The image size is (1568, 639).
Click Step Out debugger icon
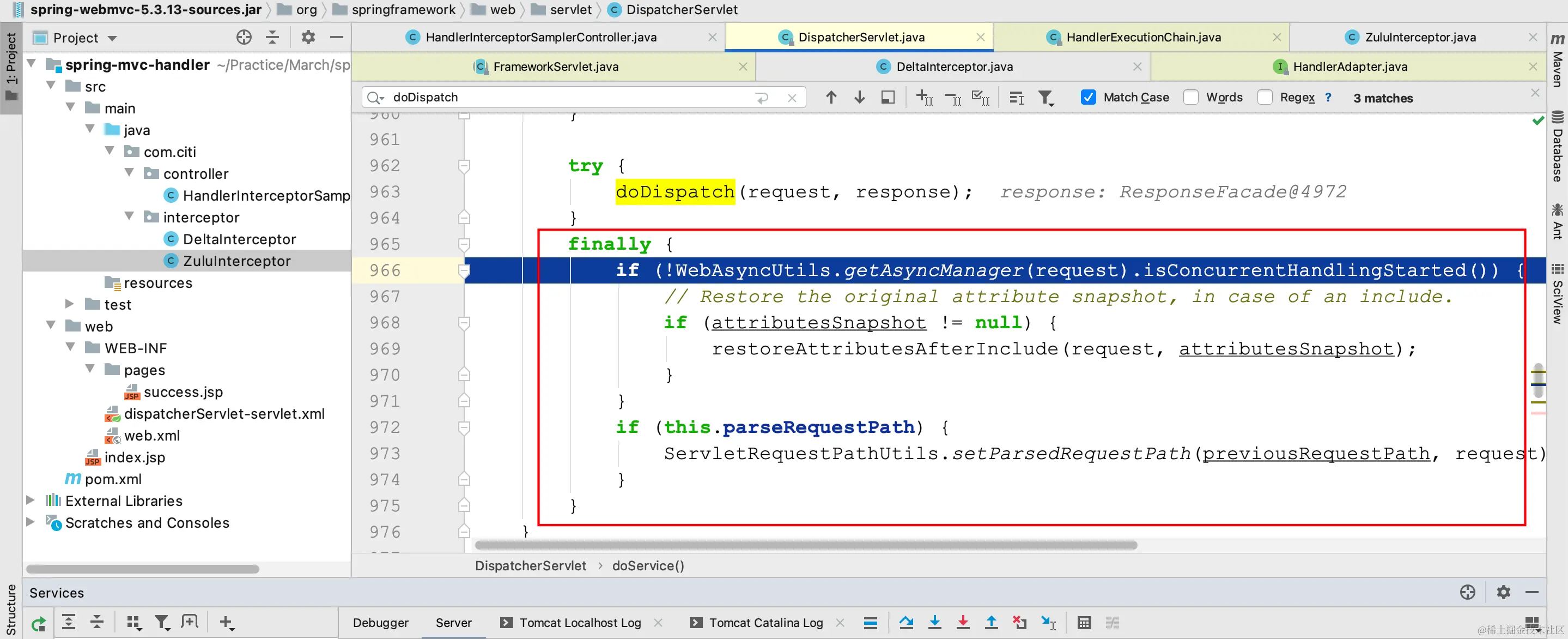991,623
